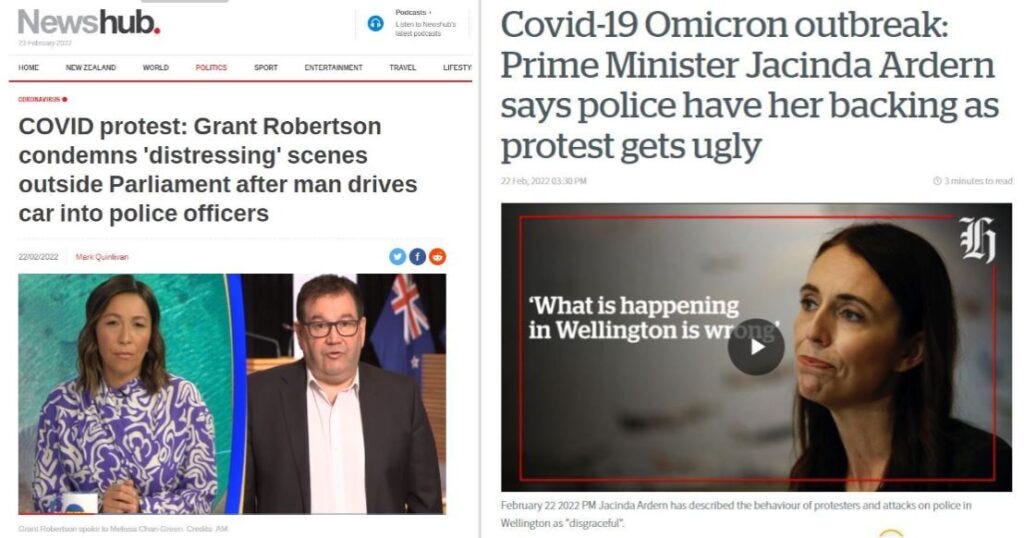Open author Mark Quinlivan's link
This screenshot has height=538, width=1024.
(x=102, y=257)
